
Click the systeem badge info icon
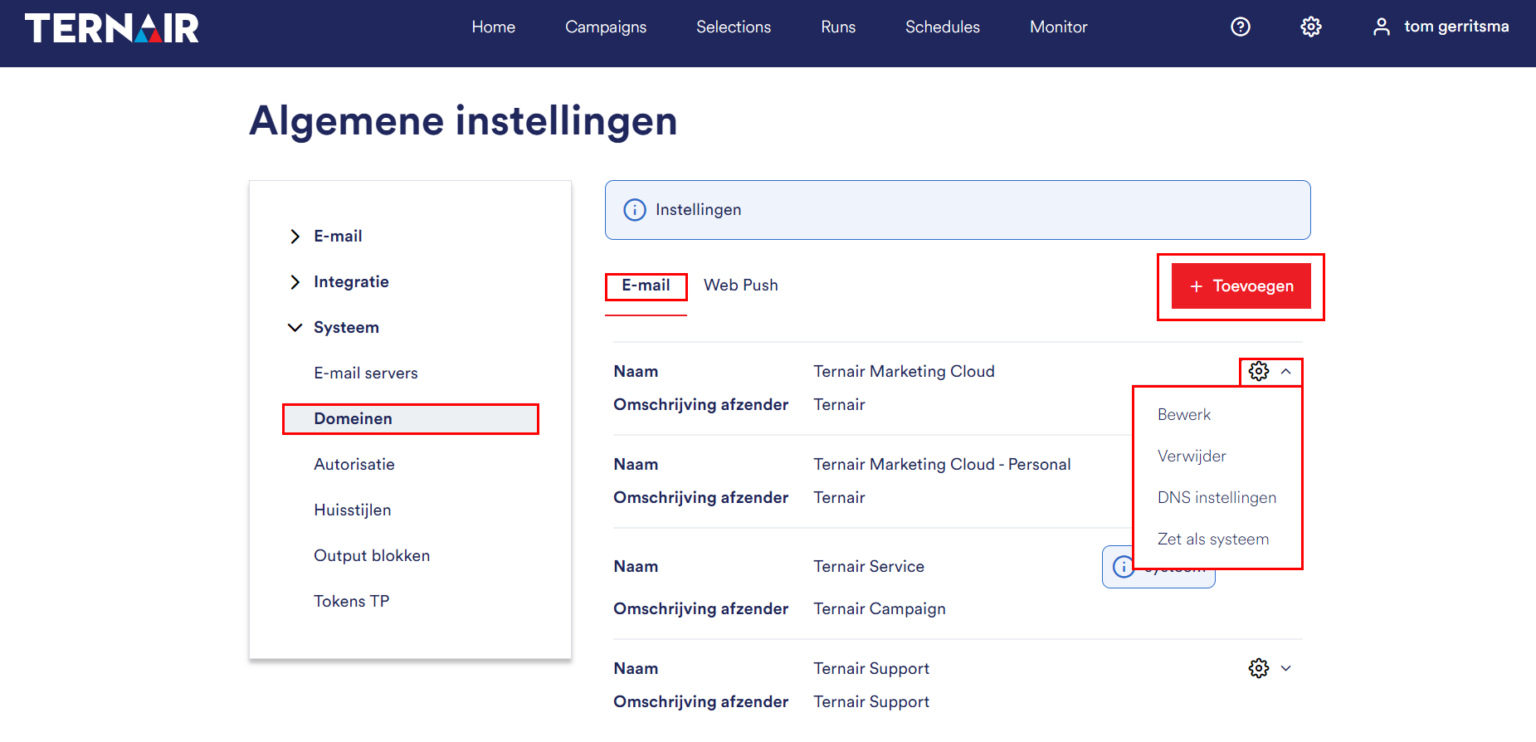click(1124, 567)
